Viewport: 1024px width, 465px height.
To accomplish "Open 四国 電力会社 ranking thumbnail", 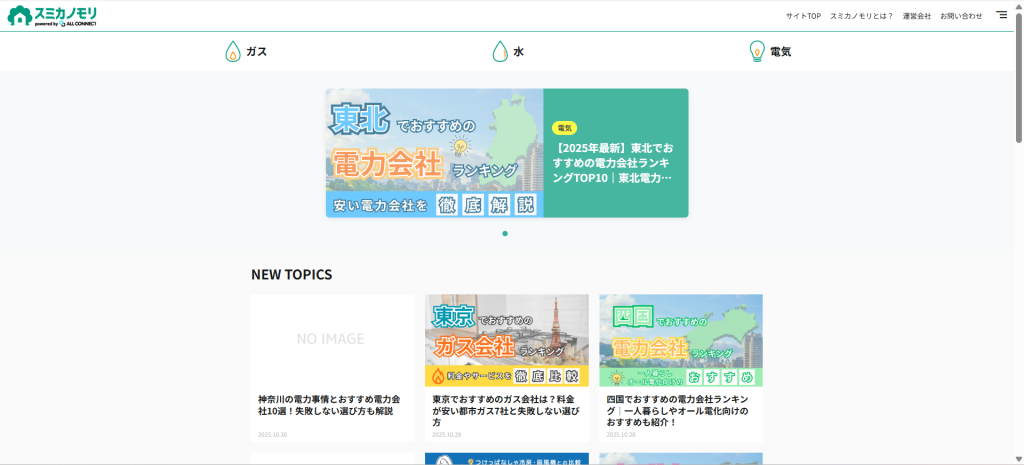I will pyautogui.click(x=680, y=340).
